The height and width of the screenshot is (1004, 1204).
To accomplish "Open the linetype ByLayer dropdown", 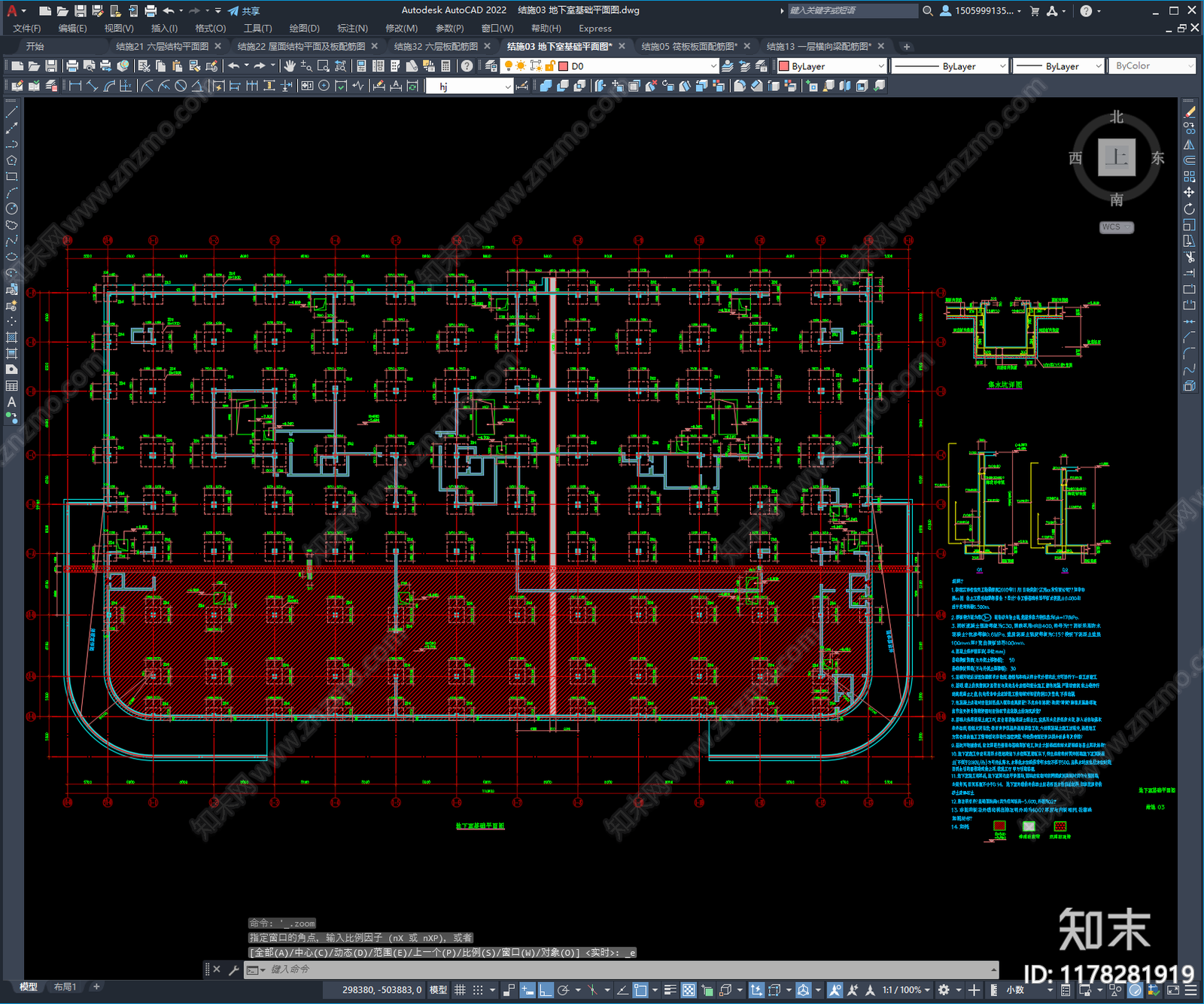I will click(1002, 66).
